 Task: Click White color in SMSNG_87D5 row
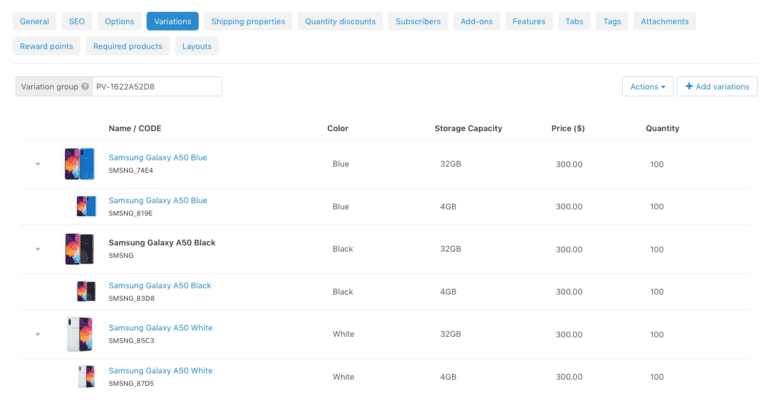(x=343, y=376)
